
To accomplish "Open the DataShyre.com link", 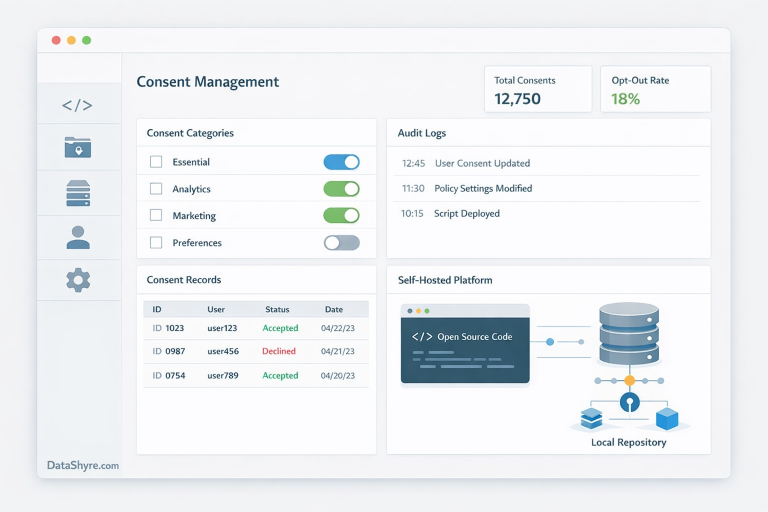I will [x=83, y=465].
